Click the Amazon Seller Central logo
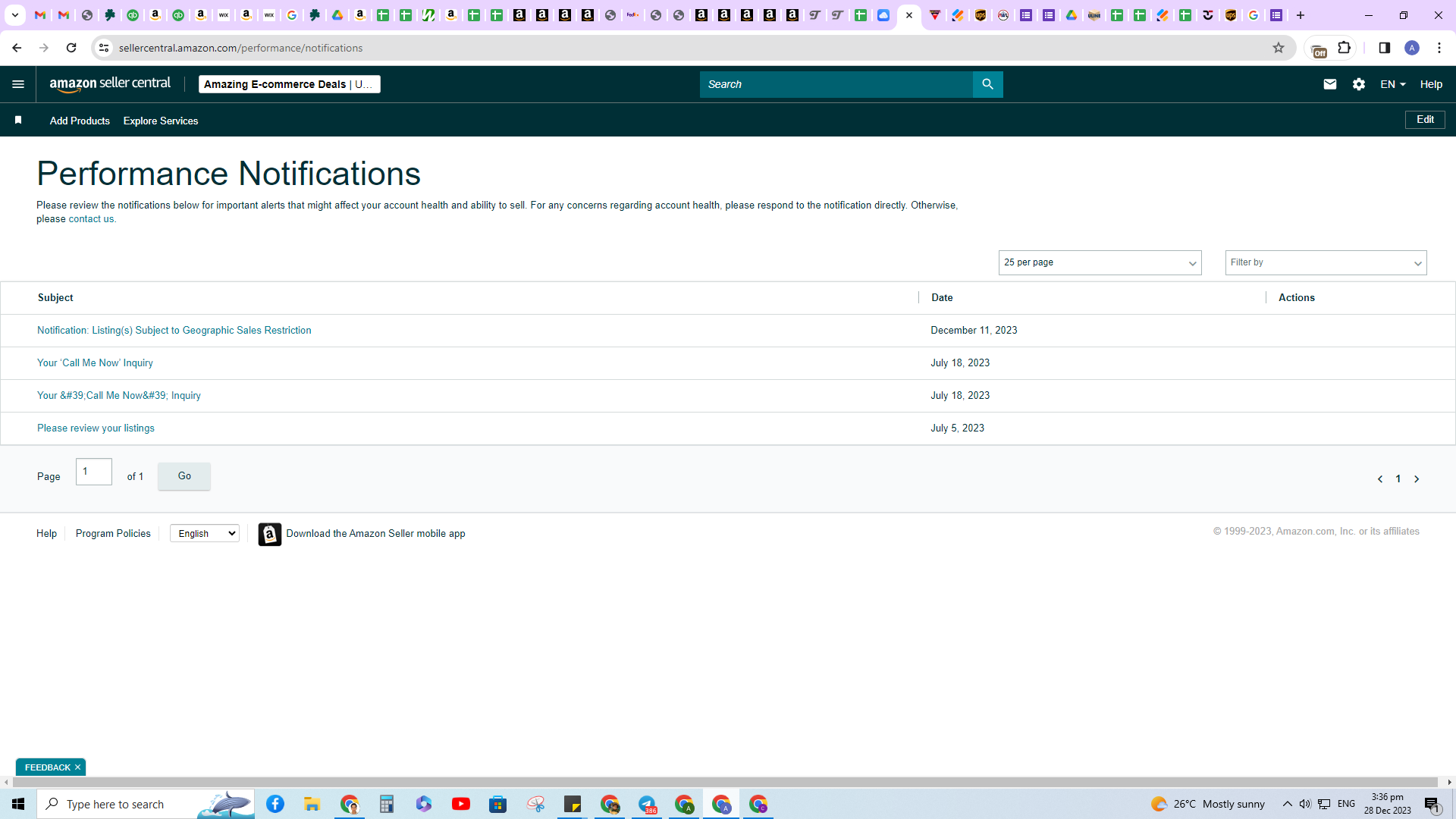The width and height of the screenshot is (1456, 819). [110, 84]
